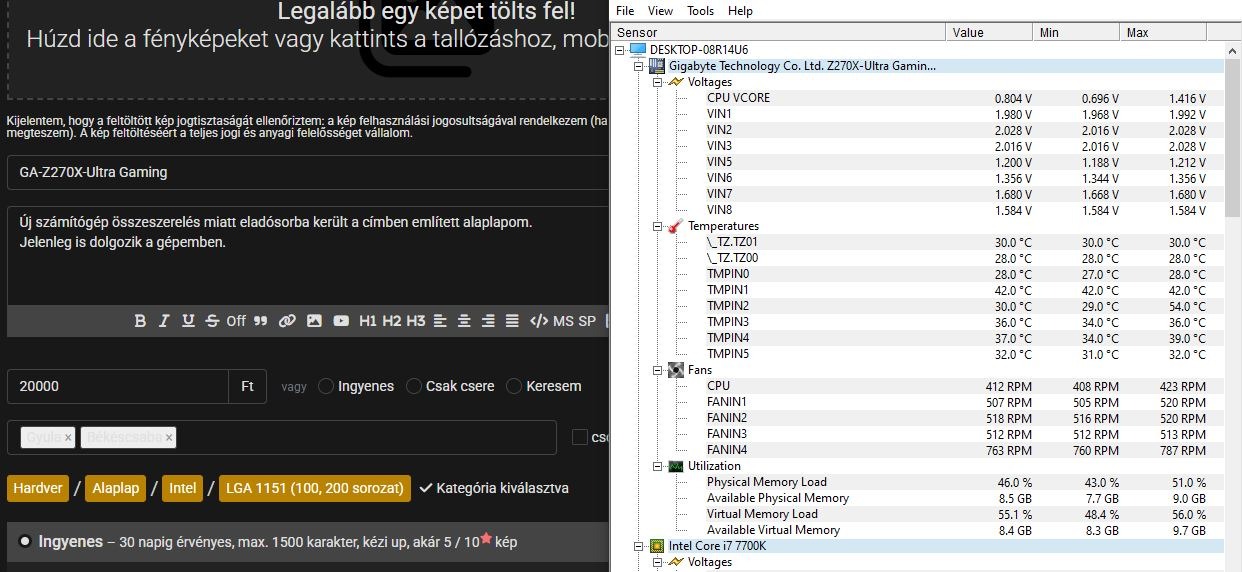Screen dimensions: 1242x572
Task: Apply strikethrough formatting in the editor
Action: coord(212,321)
